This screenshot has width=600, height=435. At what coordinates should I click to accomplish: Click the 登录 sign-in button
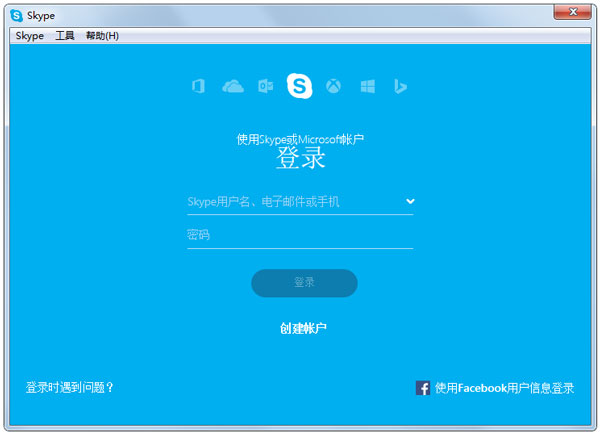(304, 283)
